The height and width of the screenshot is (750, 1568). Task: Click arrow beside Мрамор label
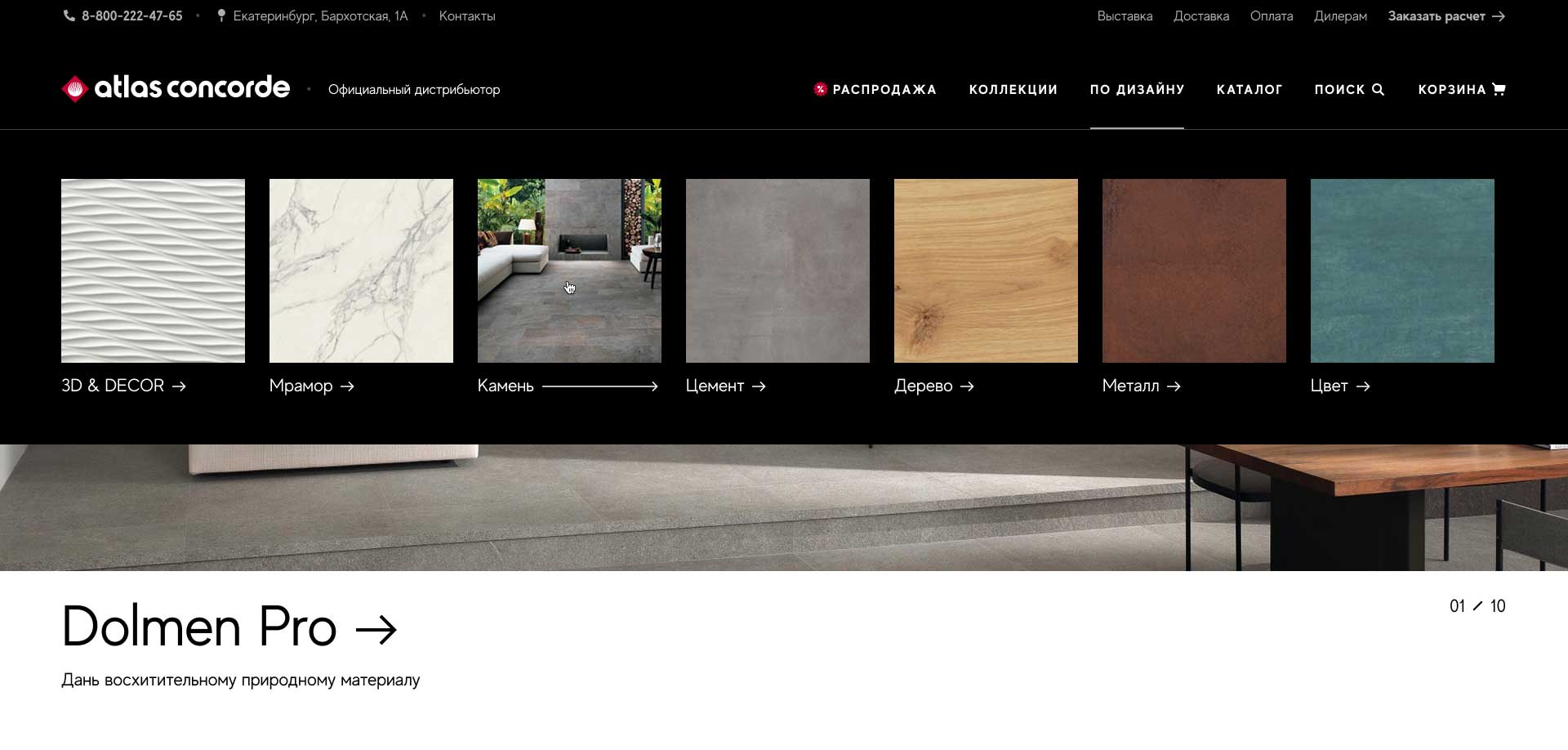tap(347, 386)
